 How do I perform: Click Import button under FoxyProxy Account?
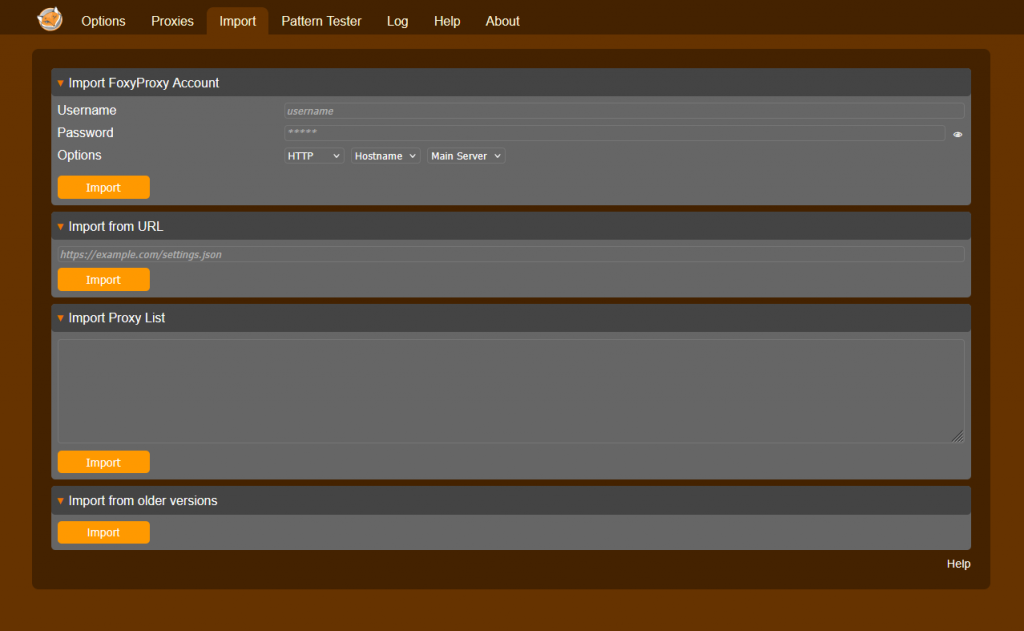pos(103,187)
